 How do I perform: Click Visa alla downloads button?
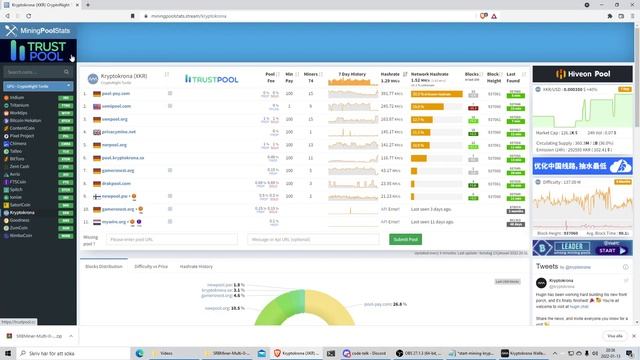(x=615, y=336)
